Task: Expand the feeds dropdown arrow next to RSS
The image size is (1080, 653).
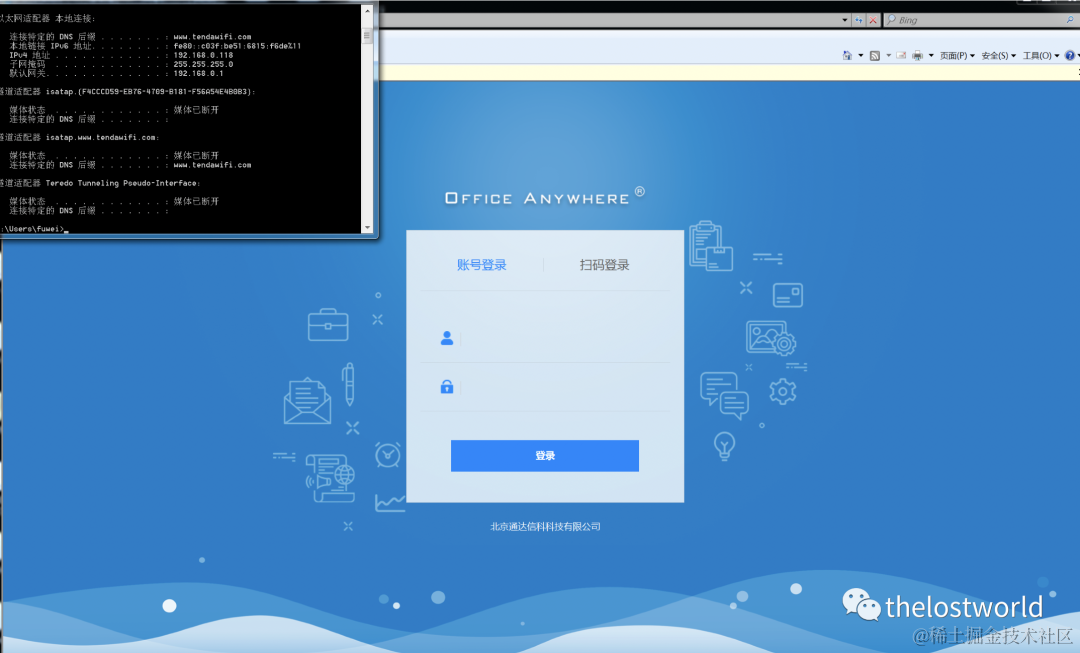Action: pyautogui.click(x=889, y=56)
